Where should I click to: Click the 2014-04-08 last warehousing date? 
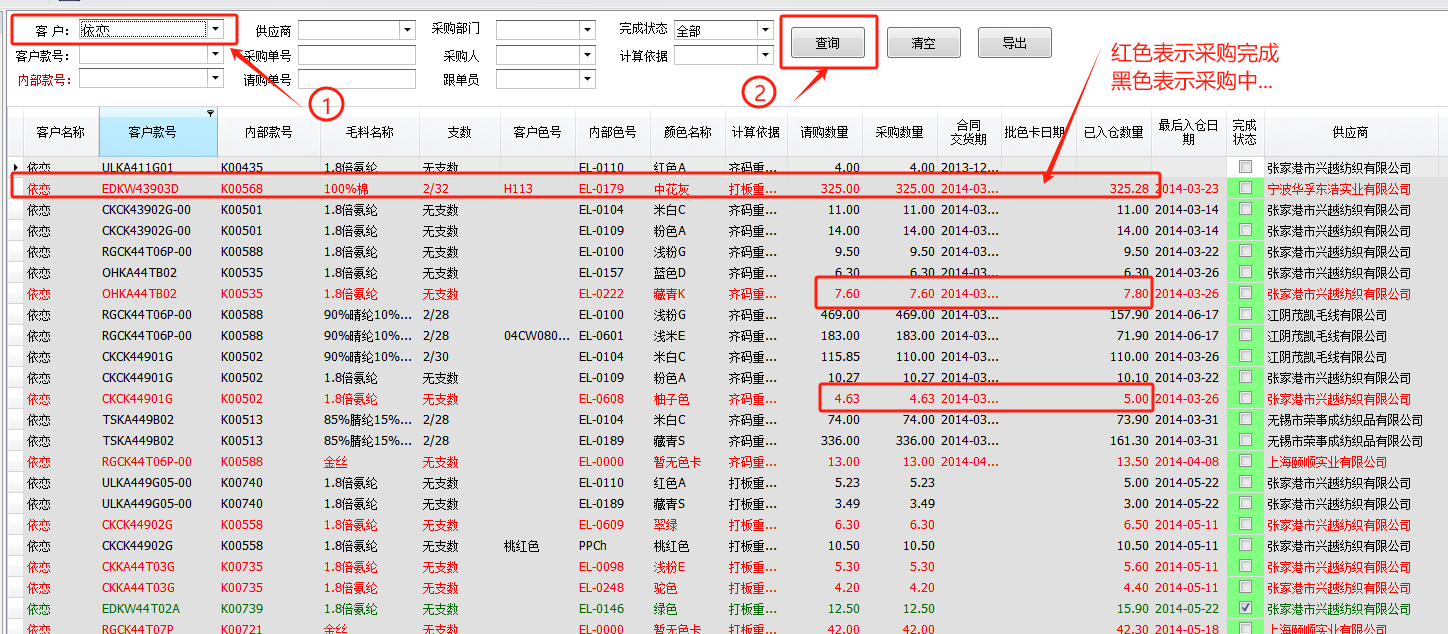(x=1188, y=461)
